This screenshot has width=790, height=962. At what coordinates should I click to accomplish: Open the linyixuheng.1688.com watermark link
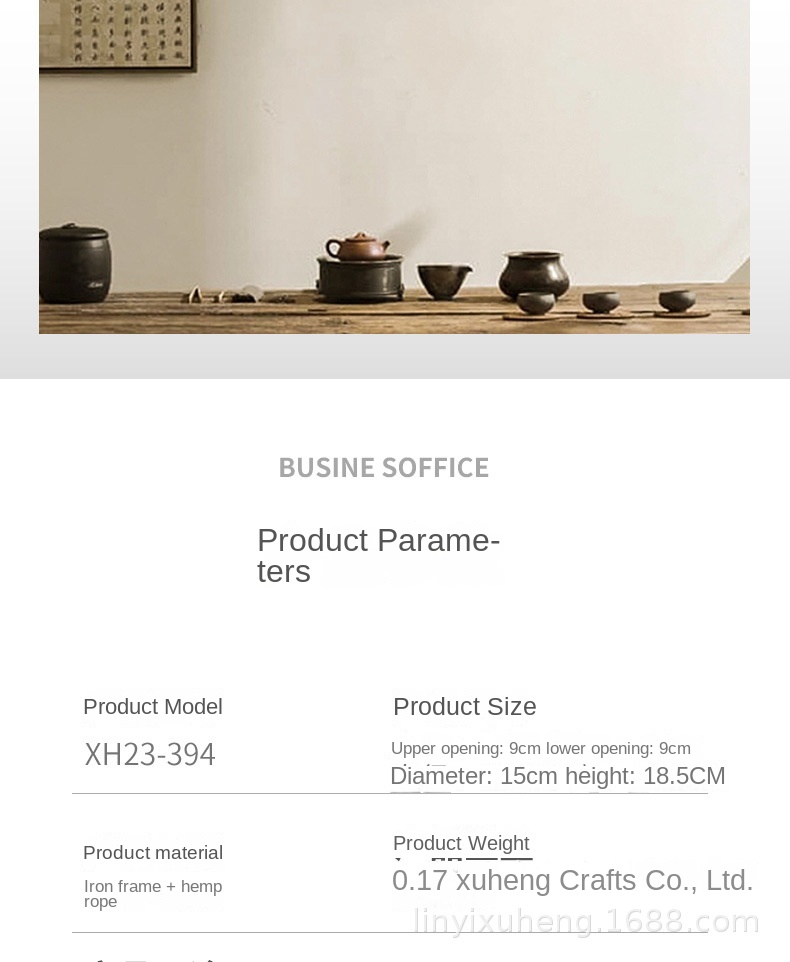[587, 921]
